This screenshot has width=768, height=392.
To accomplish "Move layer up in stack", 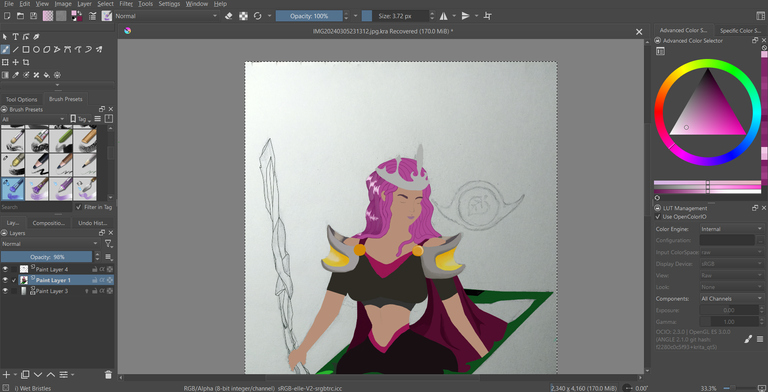I will pos(51,375).
